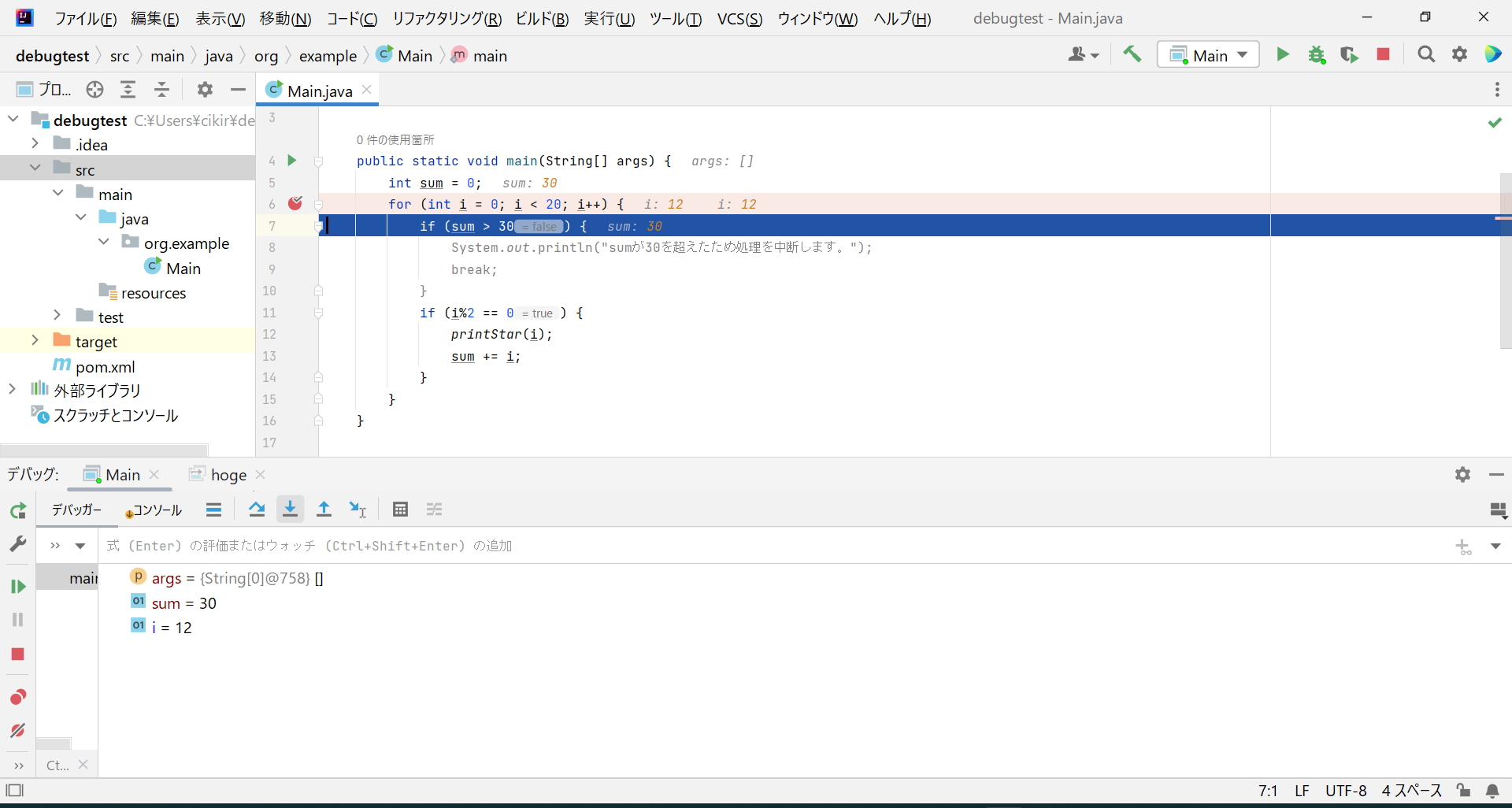Step into the method call
This screenshot has height=808, width=1512.
290,510
